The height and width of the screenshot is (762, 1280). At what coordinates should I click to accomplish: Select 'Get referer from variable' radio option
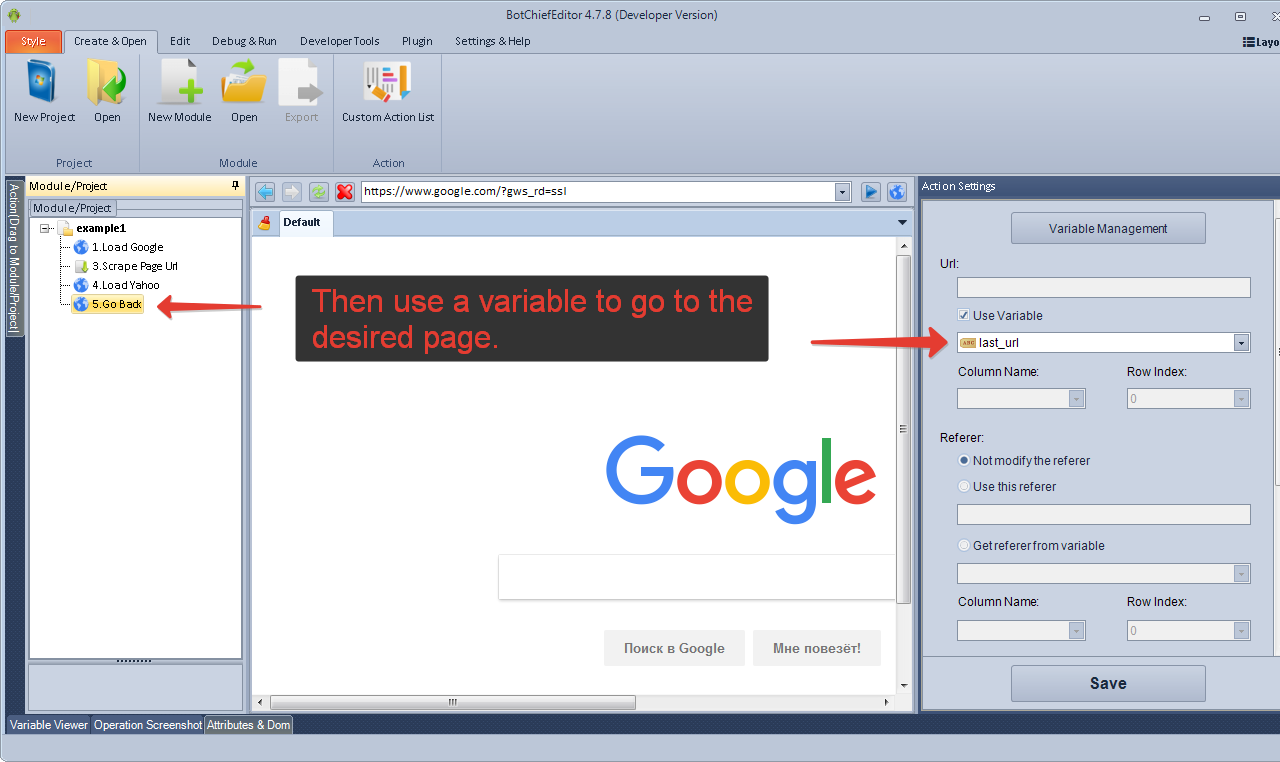tap(964, 546)
